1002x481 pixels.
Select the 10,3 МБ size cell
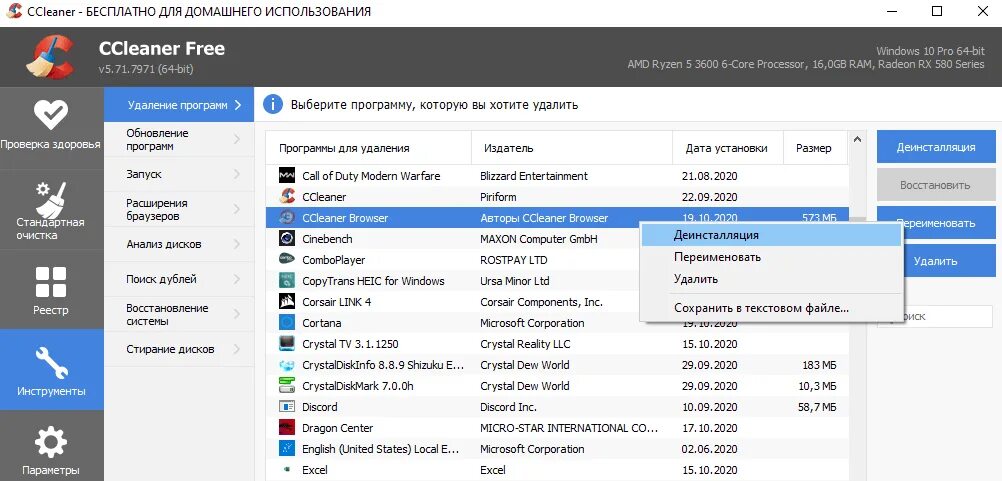pos(817,386)
